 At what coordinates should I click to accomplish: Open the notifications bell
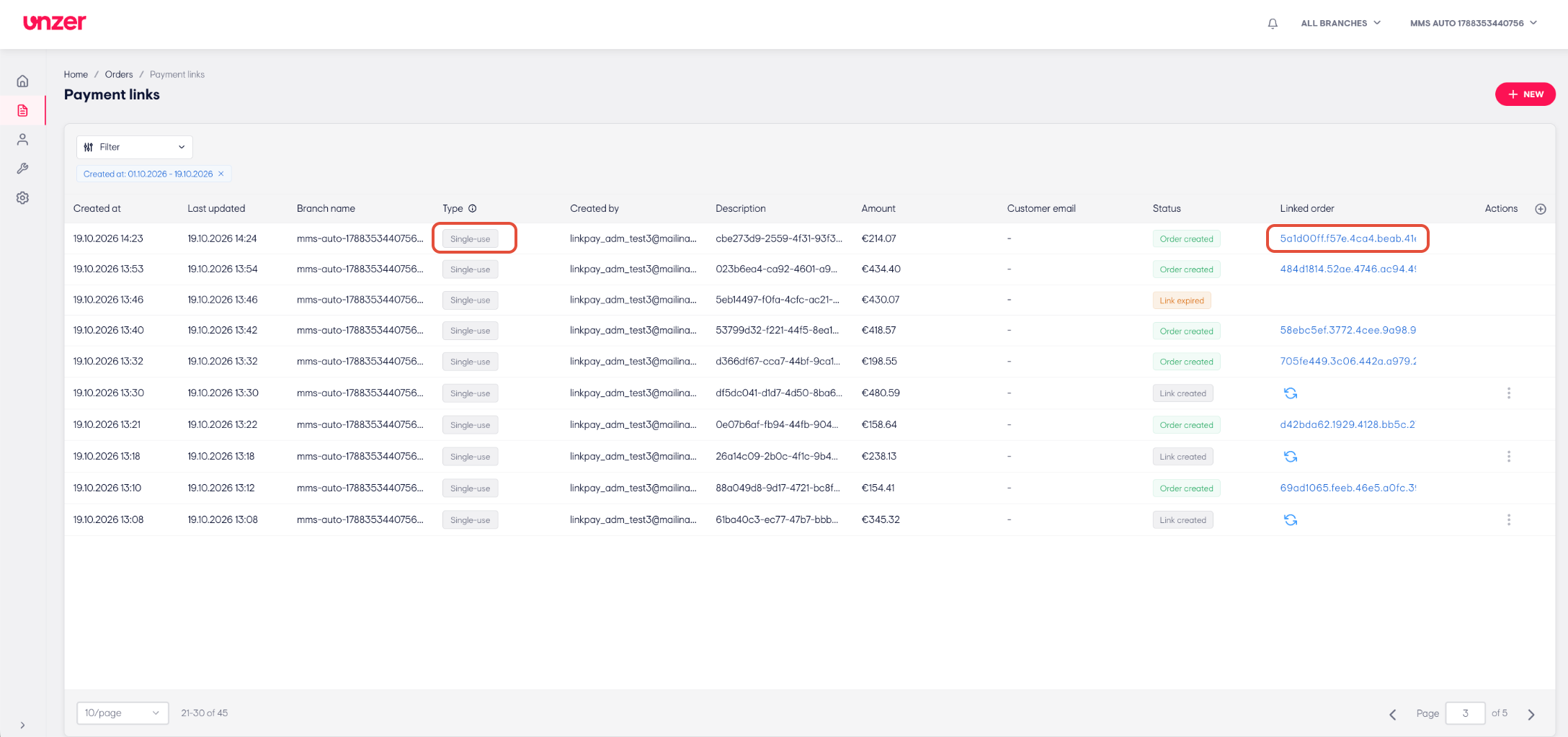(1273, 23)
